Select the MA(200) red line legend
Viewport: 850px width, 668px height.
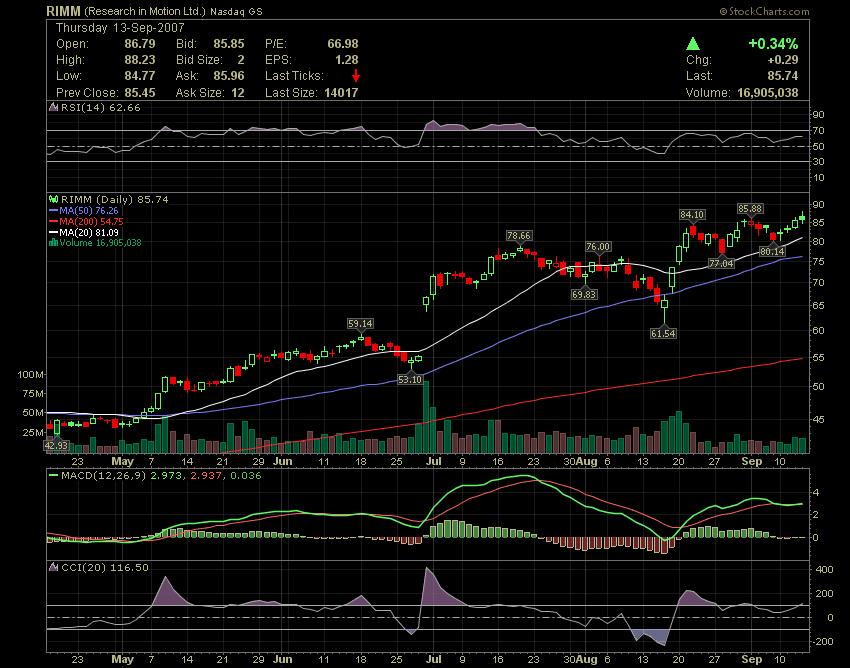click(x=86, y=221)
